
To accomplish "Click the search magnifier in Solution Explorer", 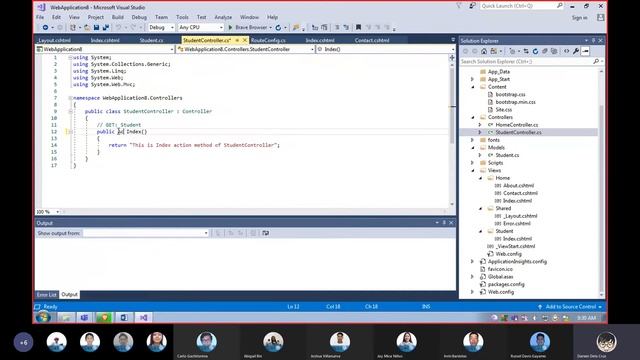I will (596, 61).
